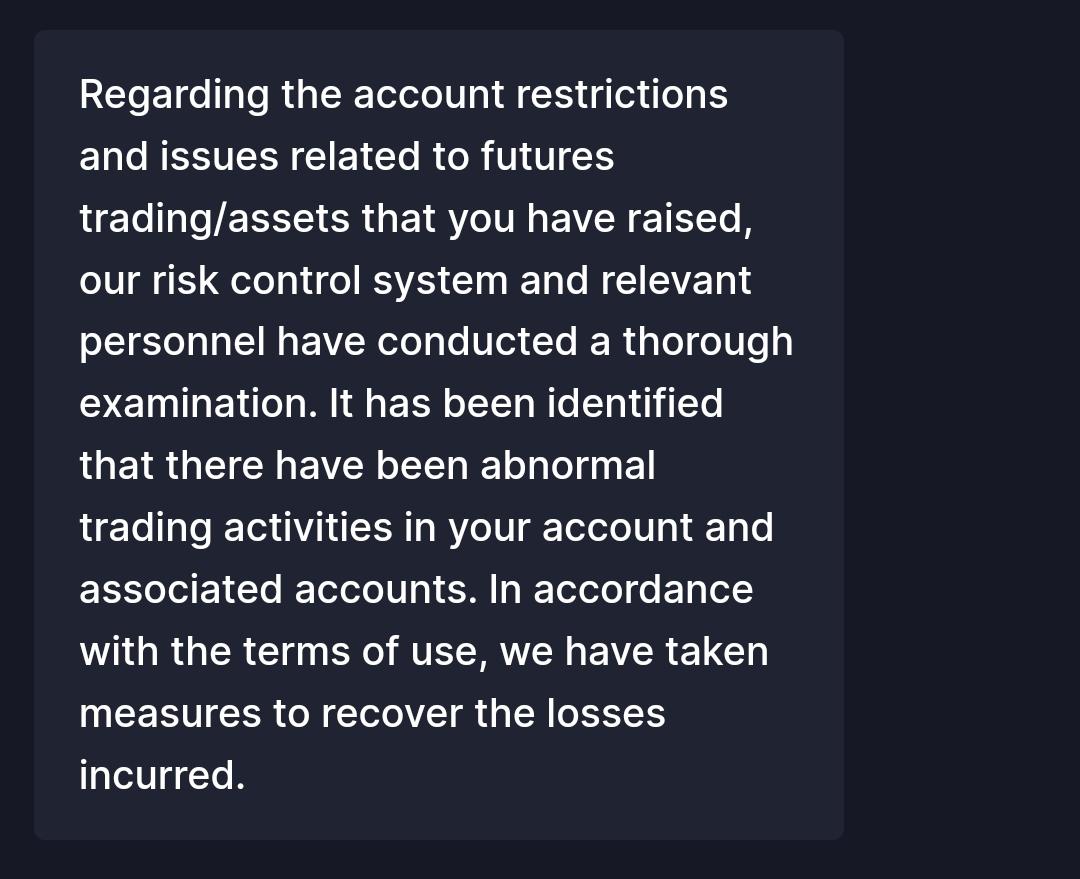The image size is (1080, 879).
Task: Click the word "measures"
Action: pyautogui.click(x=170, y=714)
